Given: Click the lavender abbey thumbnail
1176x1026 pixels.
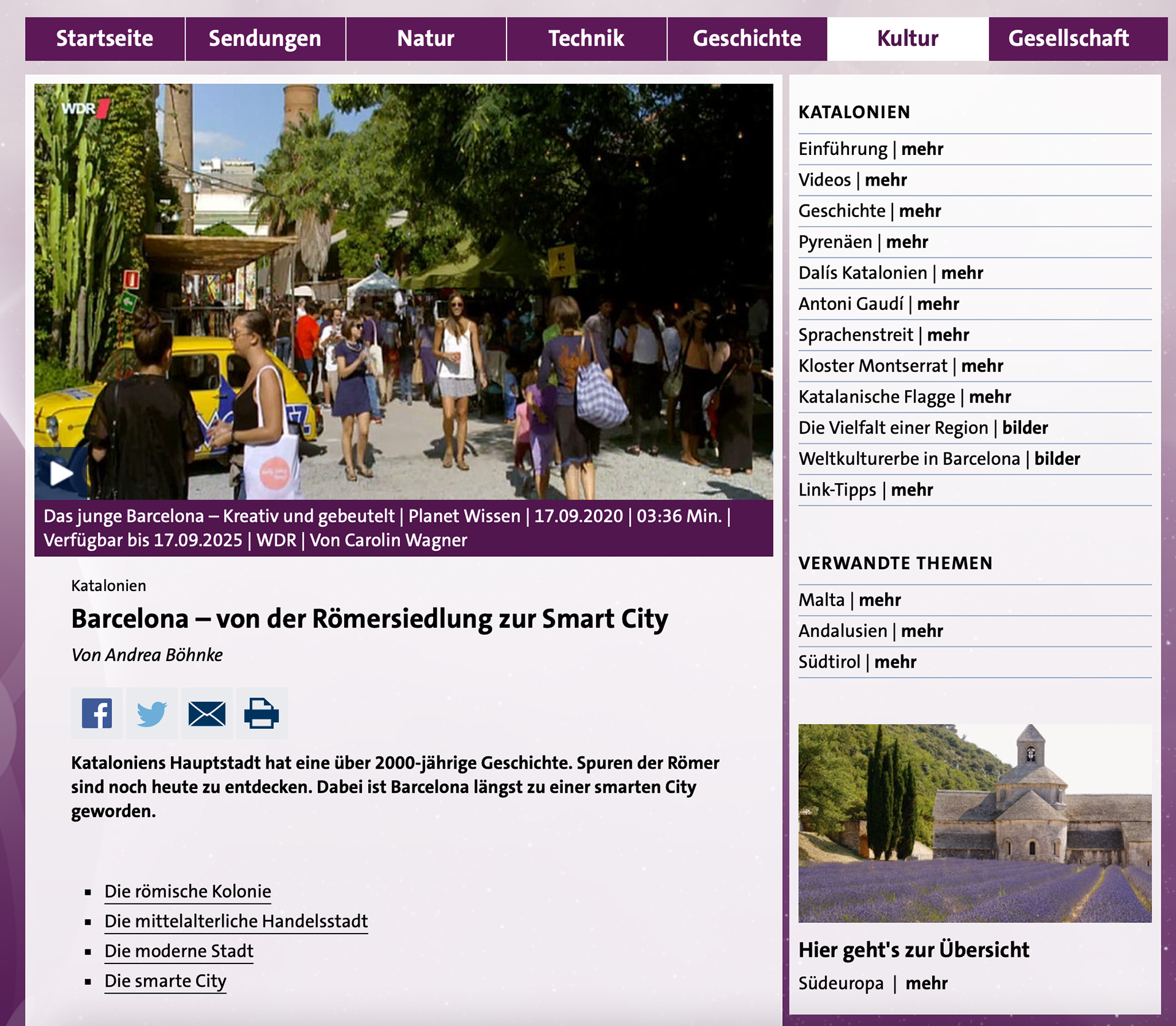Looking at the screenshot, I should [974, 823].
